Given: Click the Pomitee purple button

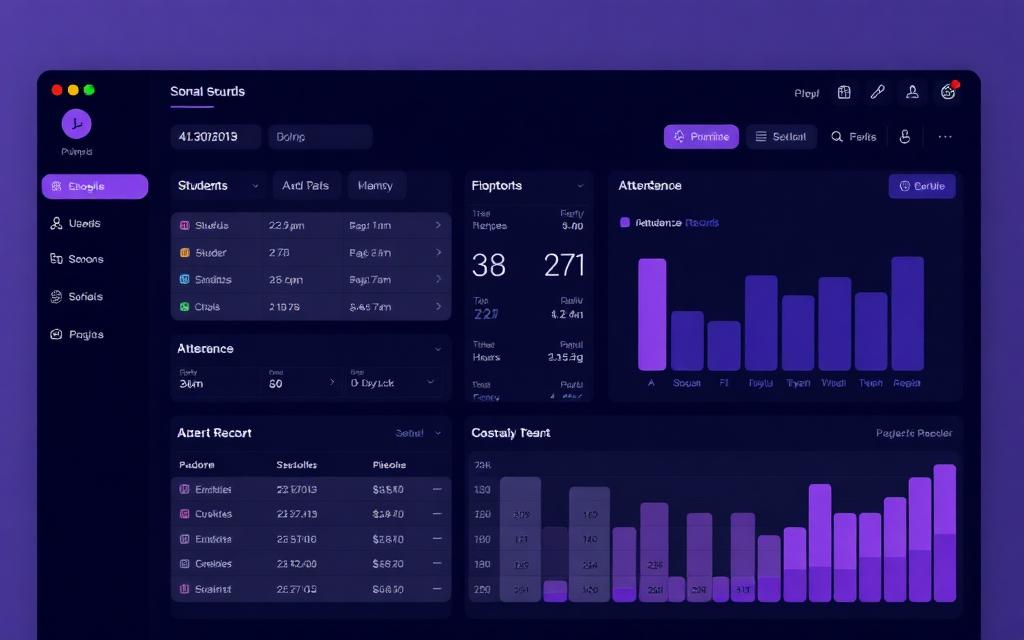Looking at the screenshot, I should tap(701, 136).
